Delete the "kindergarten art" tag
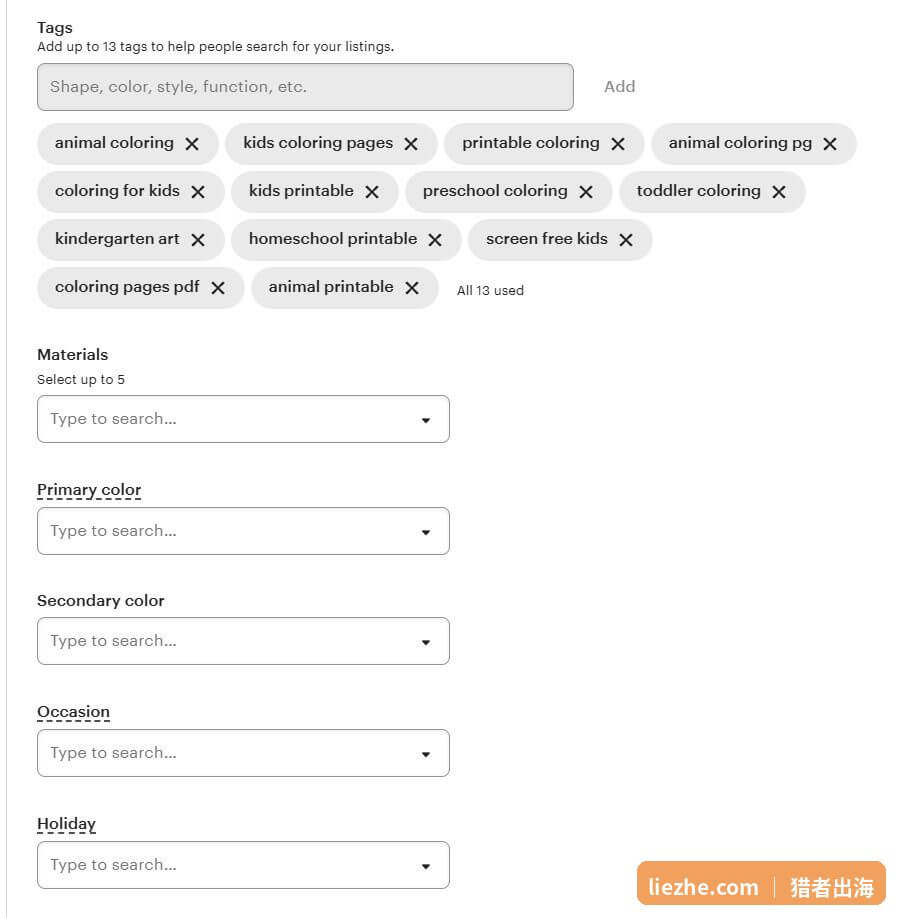Screen dimensions: 899x918 tap(198, 240)
